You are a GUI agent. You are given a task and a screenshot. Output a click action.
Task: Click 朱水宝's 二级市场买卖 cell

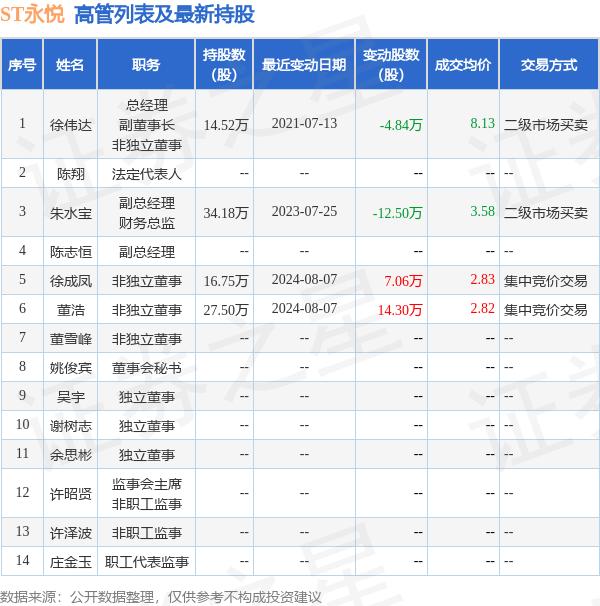click(x=545, y=213)
